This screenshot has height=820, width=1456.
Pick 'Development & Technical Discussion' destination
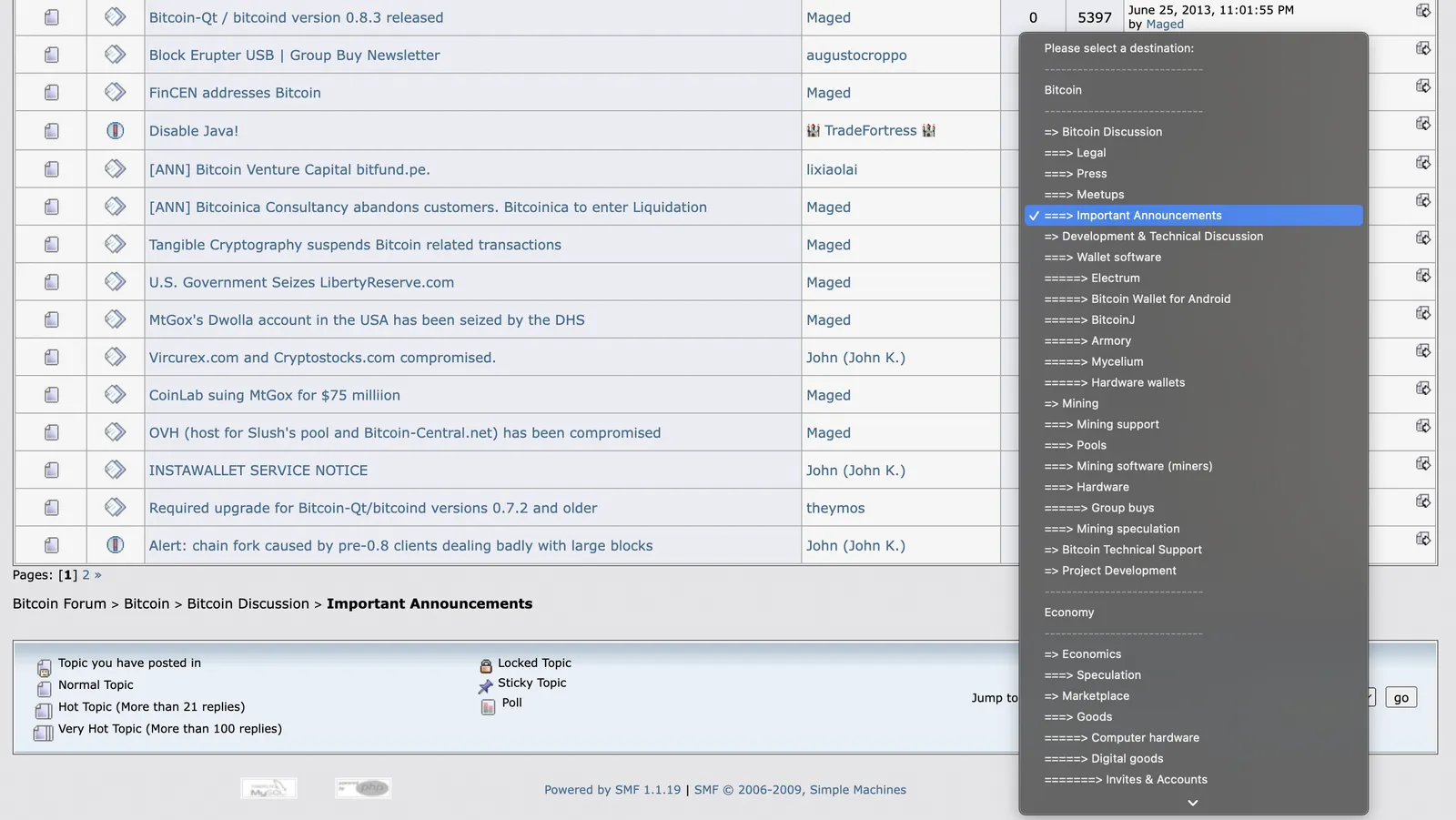click(x=1193, y=237)
